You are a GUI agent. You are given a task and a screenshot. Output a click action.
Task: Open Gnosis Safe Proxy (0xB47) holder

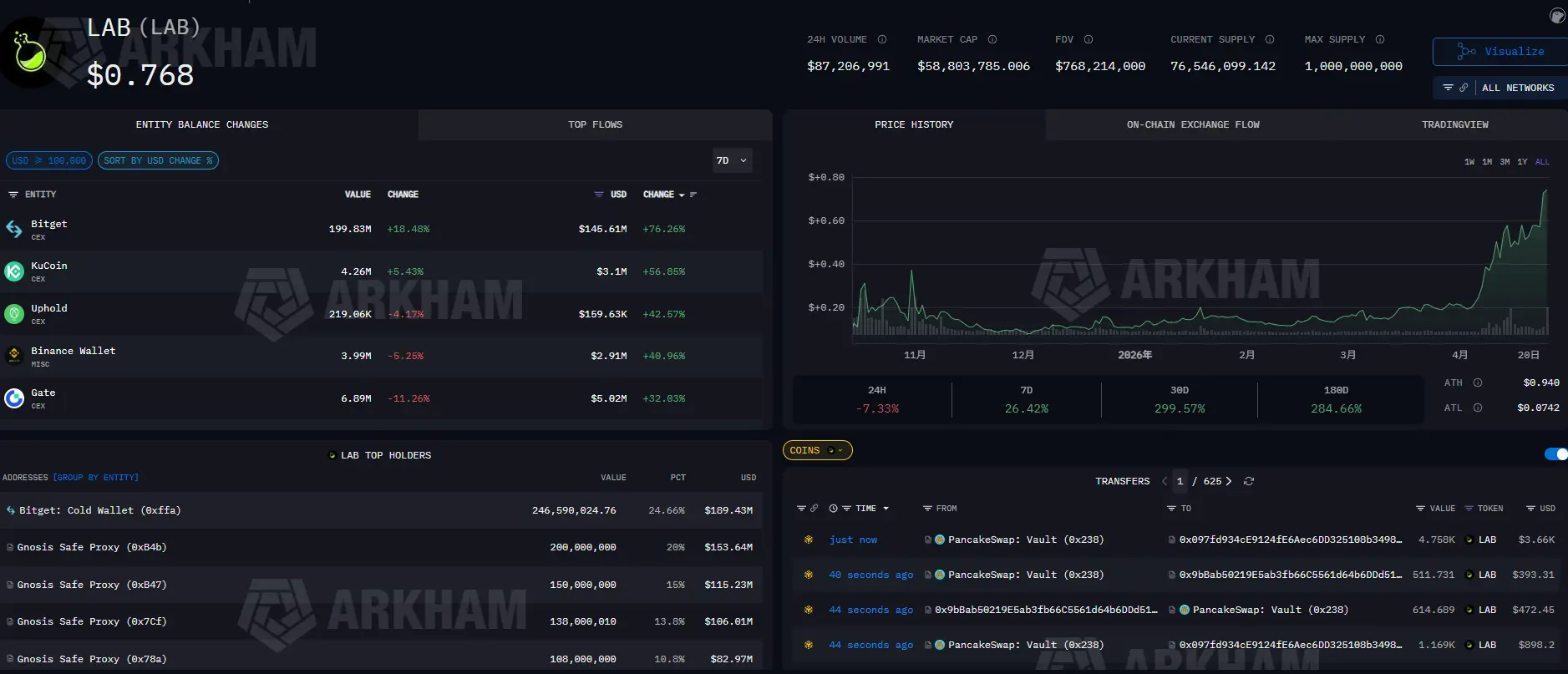point(92,585)
